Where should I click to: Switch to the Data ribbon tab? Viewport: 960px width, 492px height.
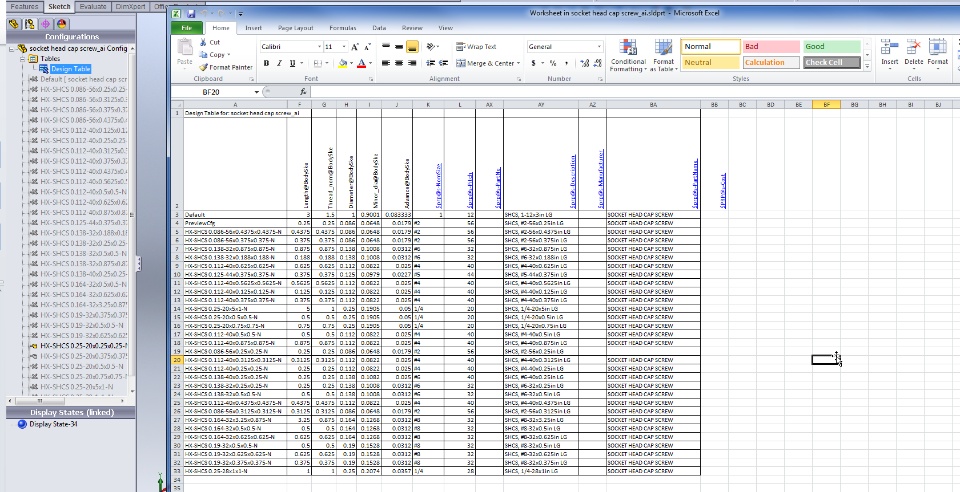pos(380,28)
